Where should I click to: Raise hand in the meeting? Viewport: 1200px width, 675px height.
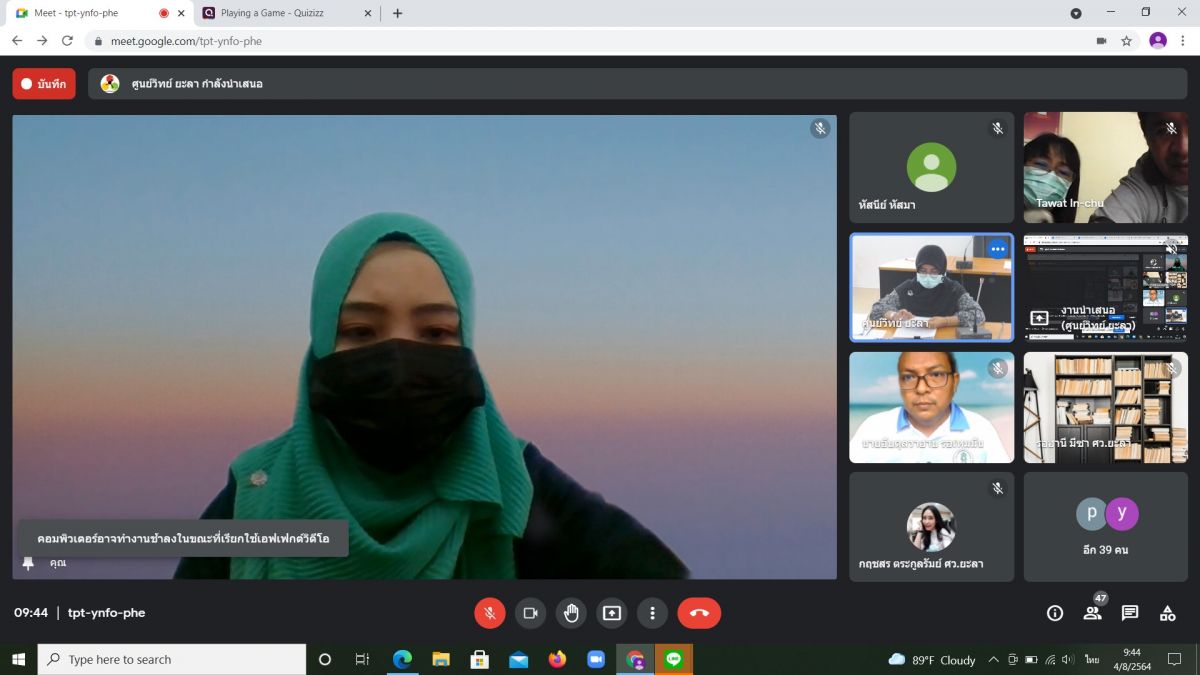tap(571, 613)
